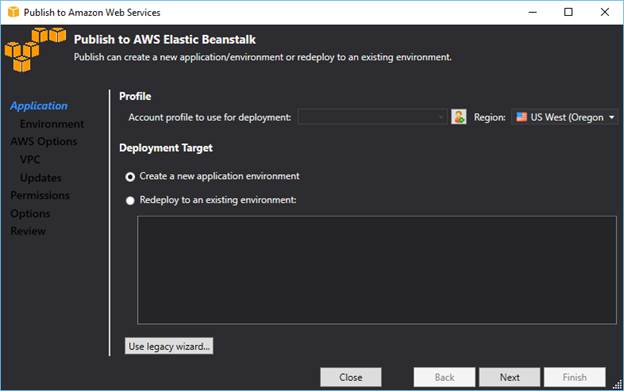
Task: Maximize the Publish to AWS window
Action: click(568, 12)
